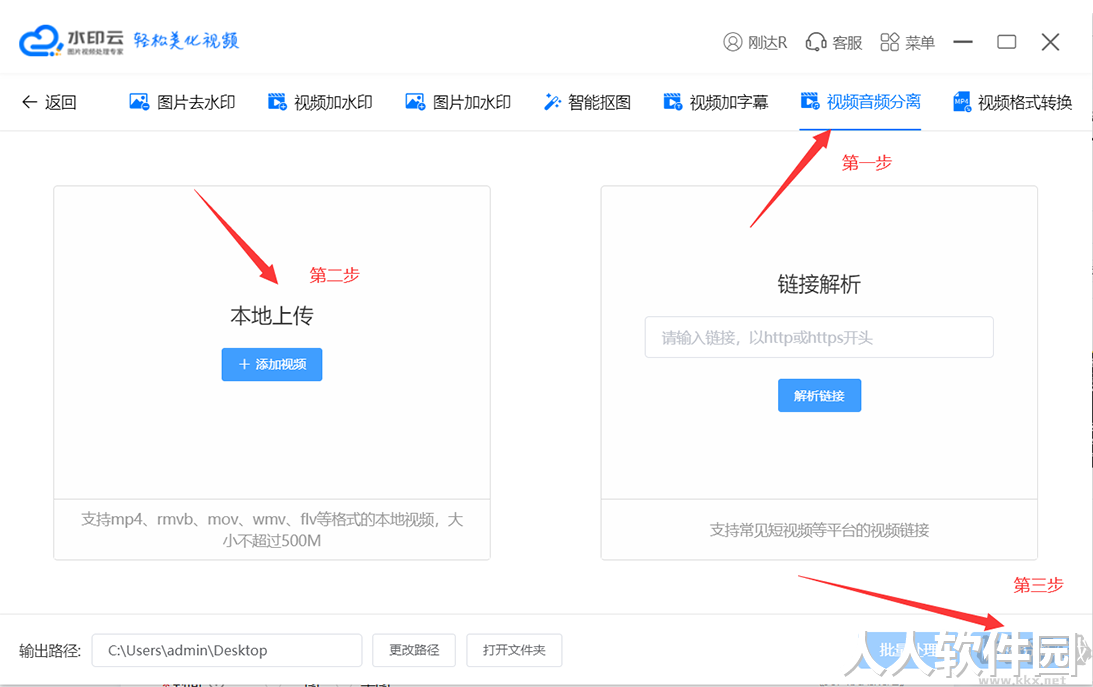Click the supported formats text 支持mp4、rmvb
Screen dimensions: 1093x687
[x=272, y=530]
